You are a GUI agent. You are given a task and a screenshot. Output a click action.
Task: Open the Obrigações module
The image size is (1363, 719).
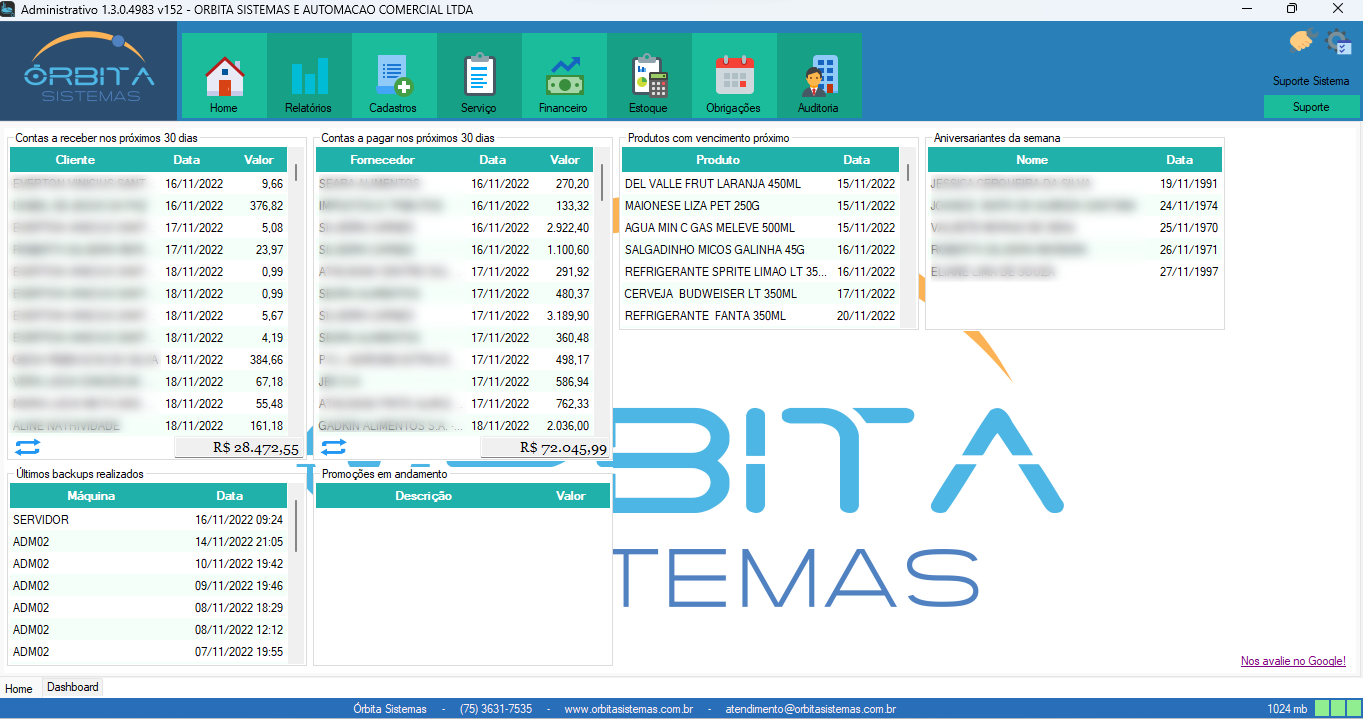(x=733, y=75)
